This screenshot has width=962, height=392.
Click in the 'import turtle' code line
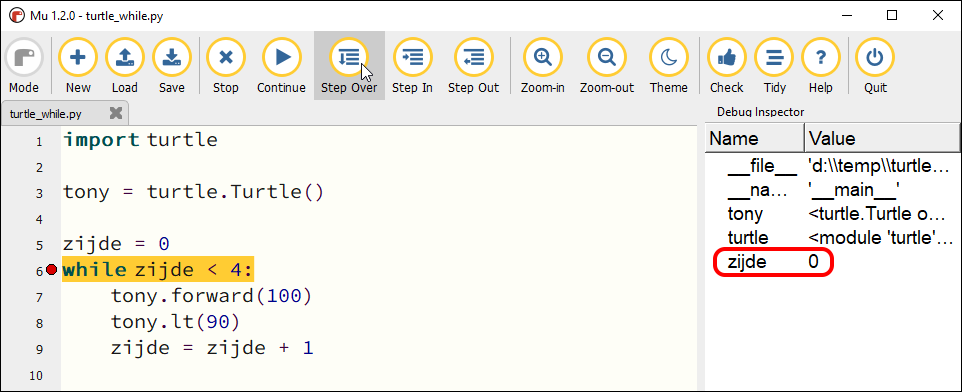tap(140, 140)
